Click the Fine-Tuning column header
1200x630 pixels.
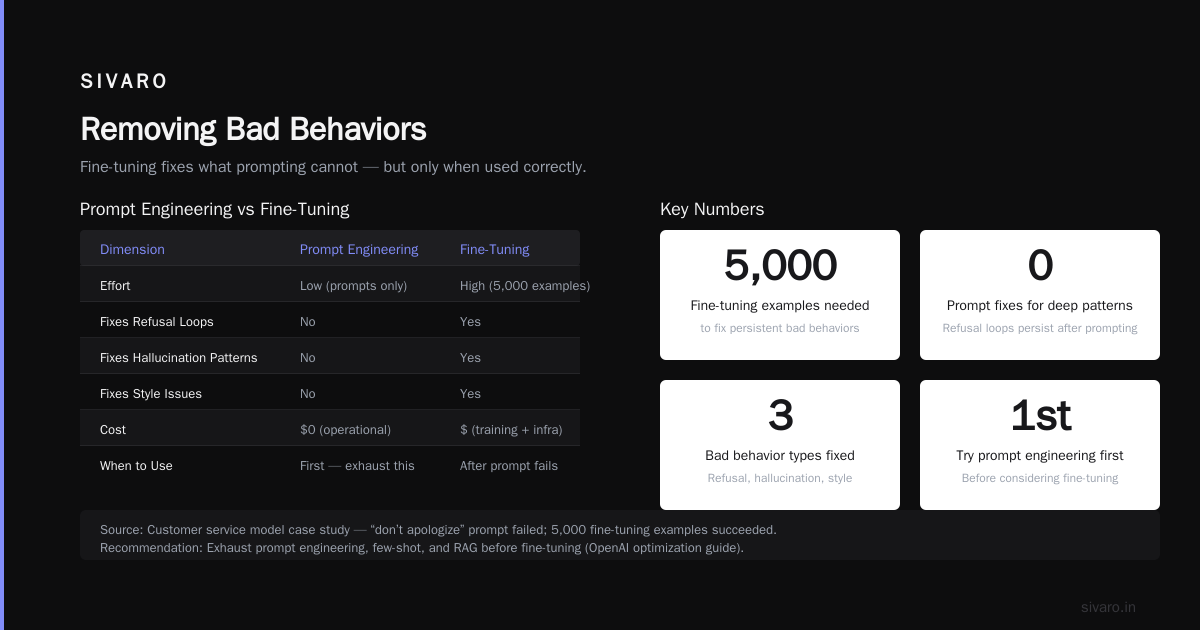tap(495, 250)
